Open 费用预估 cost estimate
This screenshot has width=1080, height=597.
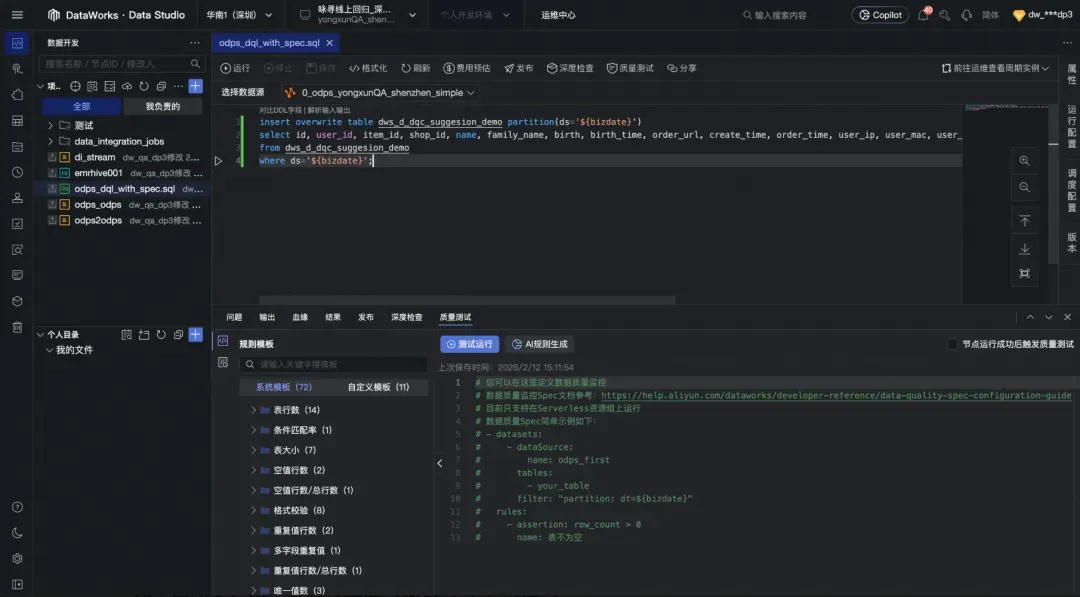[466, 68]
